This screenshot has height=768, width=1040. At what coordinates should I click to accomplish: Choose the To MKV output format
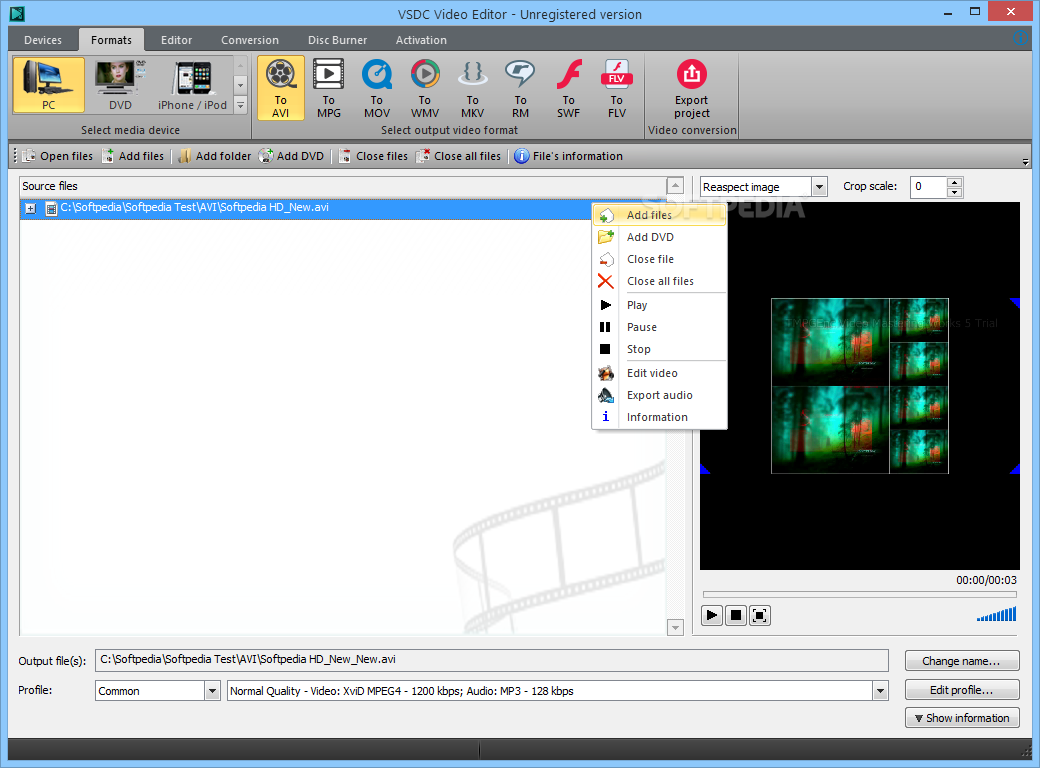click(472, 88)
